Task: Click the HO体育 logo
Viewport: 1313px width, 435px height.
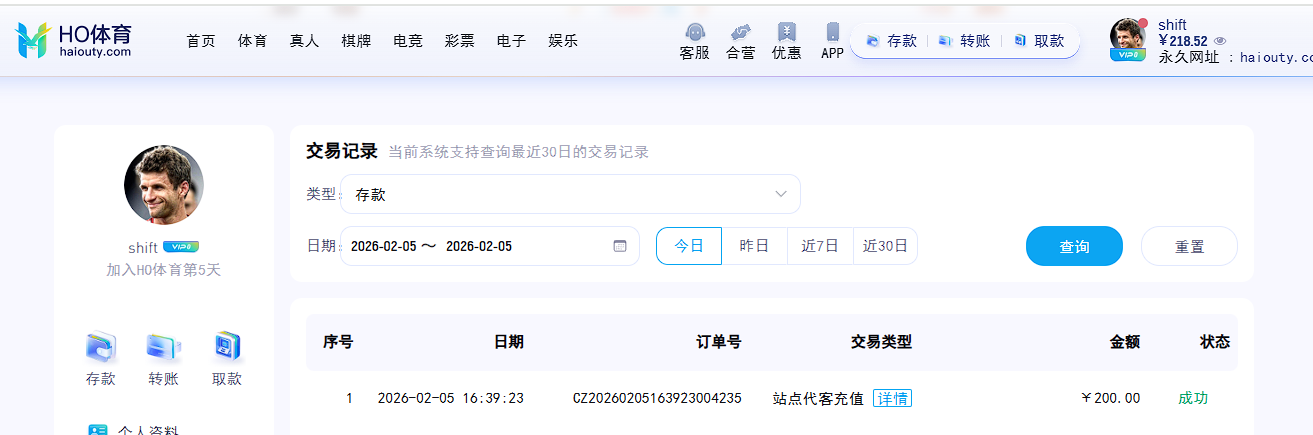Action: point(74,39)
